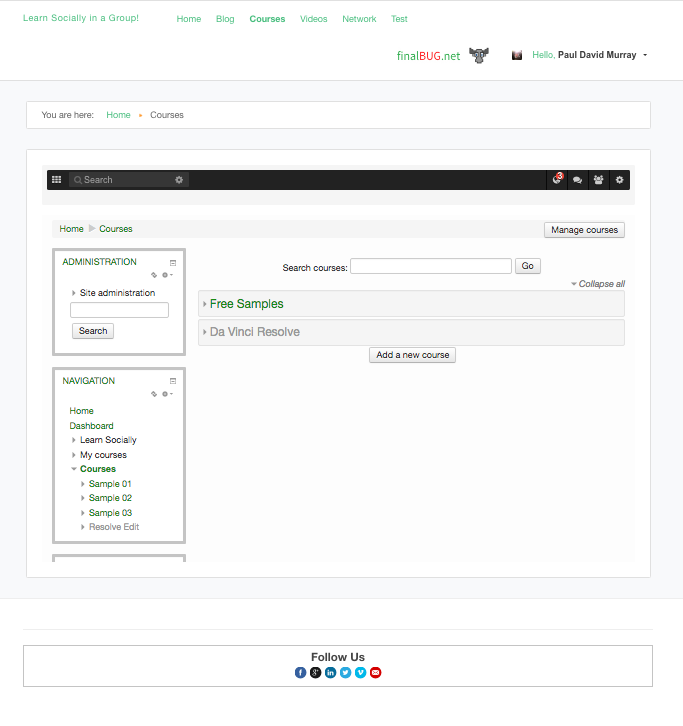Open the LinkedIn social icon
683x726 pixels.
click(330, 673)
